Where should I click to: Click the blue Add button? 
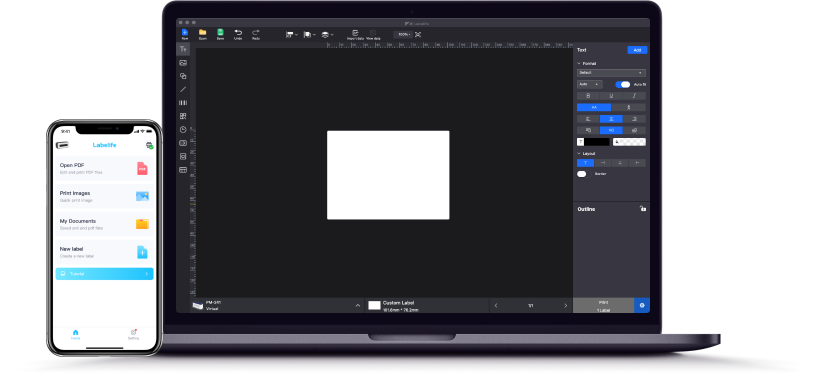click(x=637, y=50)
